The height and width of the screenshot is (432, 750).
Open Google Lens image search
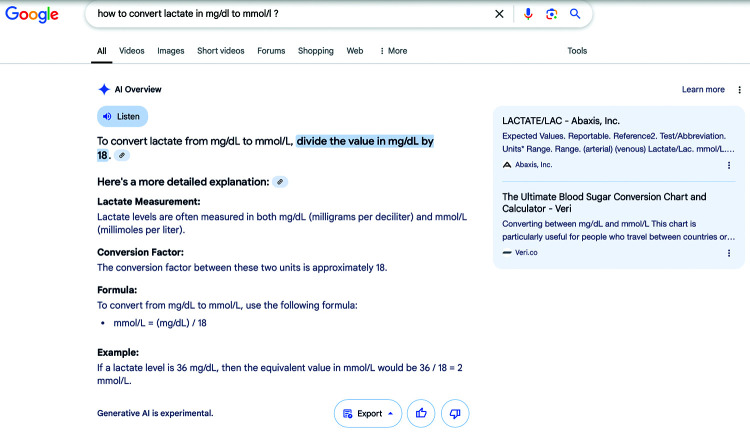click(x=551, y=14)
